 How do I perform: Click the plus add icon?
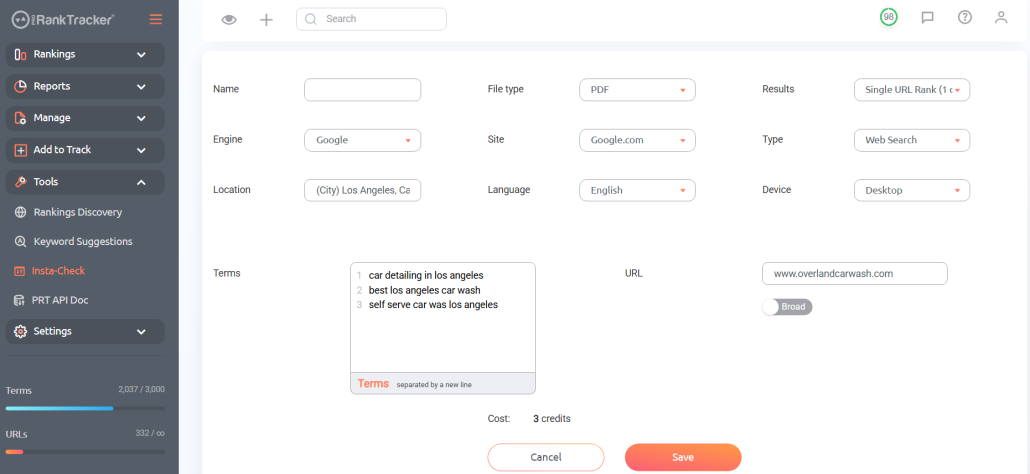tap(266, 20)
